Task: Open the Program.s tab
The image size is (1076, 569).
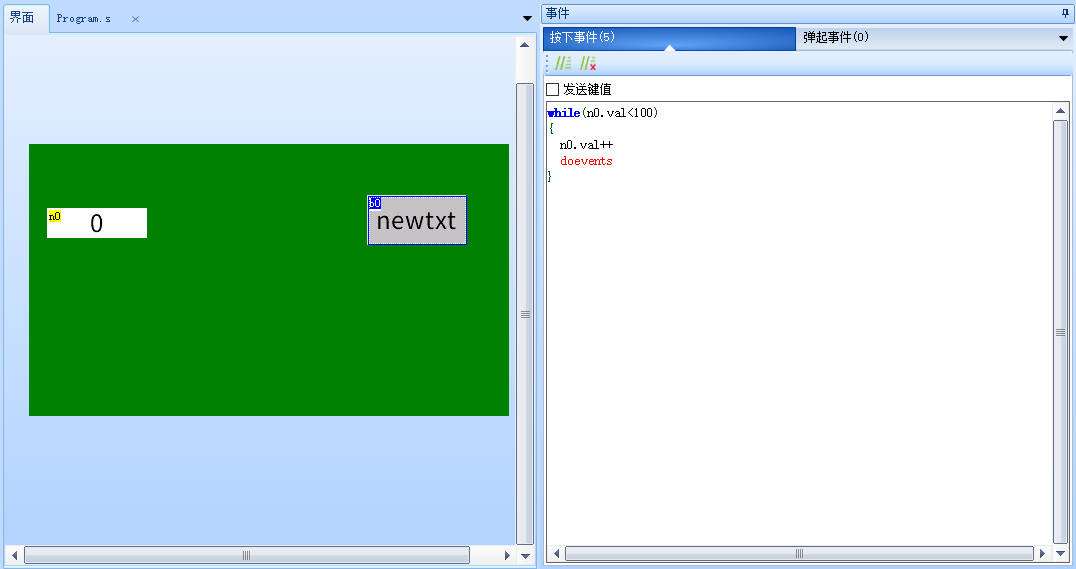Action: click(x=84, y=19)
